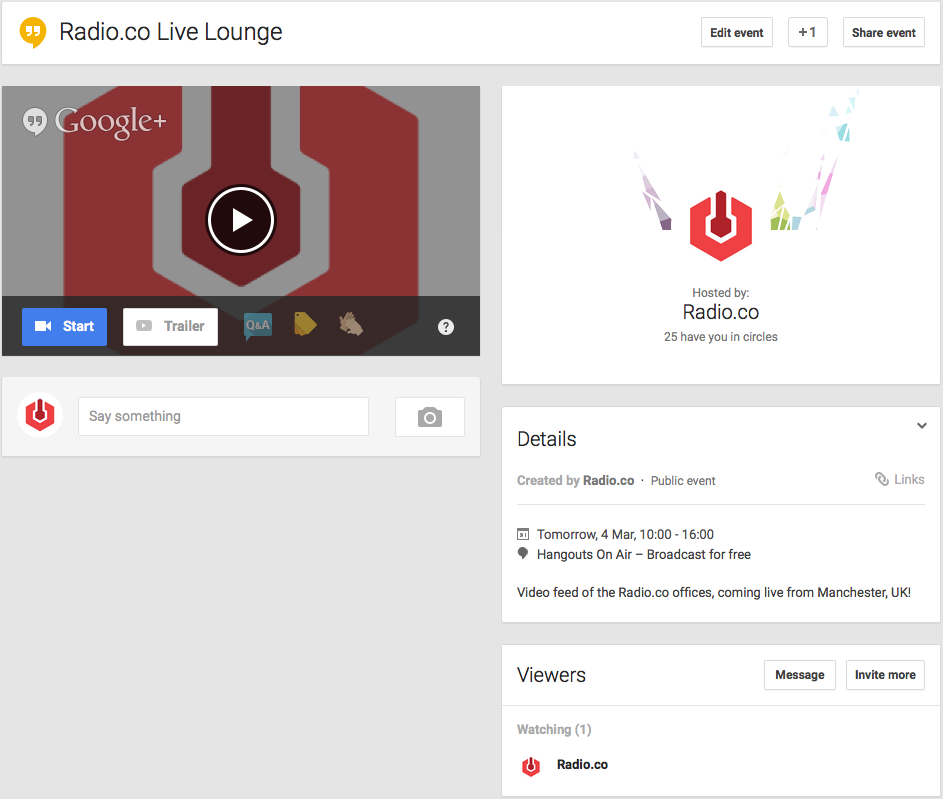Click the +1 button
The image size is (943, 799).
click(x=808, y=32)
